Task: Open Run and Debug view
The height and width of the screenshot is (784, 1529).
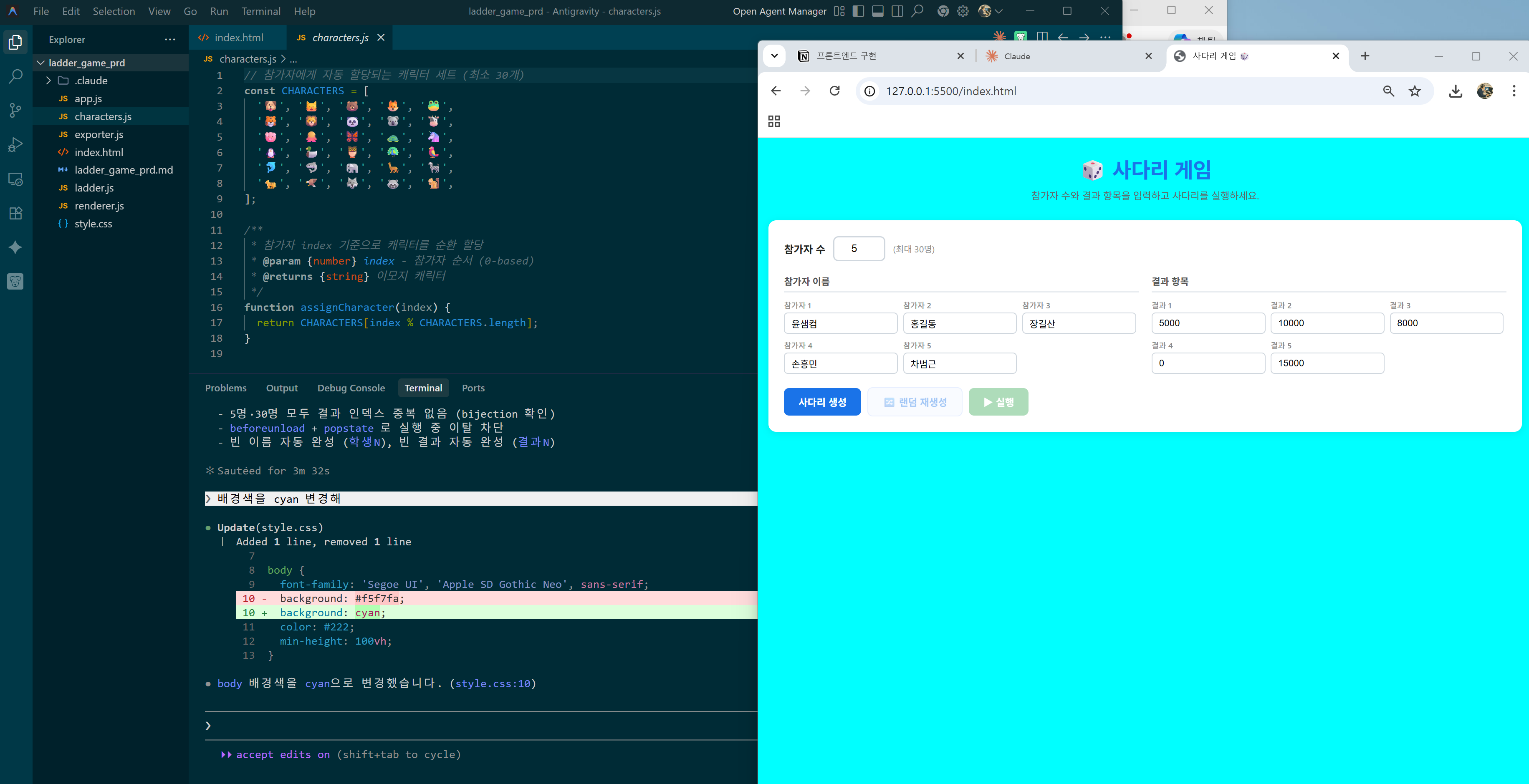Action: [16, 145]
